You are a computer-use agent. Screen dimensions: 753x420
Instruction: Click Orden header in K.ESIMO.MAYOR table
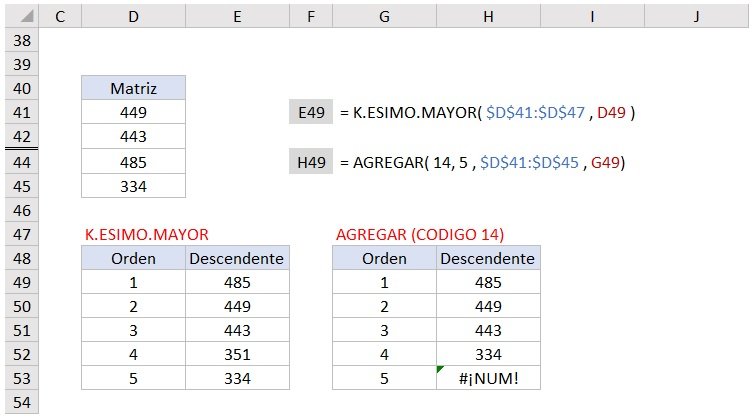tap(133, 259)
